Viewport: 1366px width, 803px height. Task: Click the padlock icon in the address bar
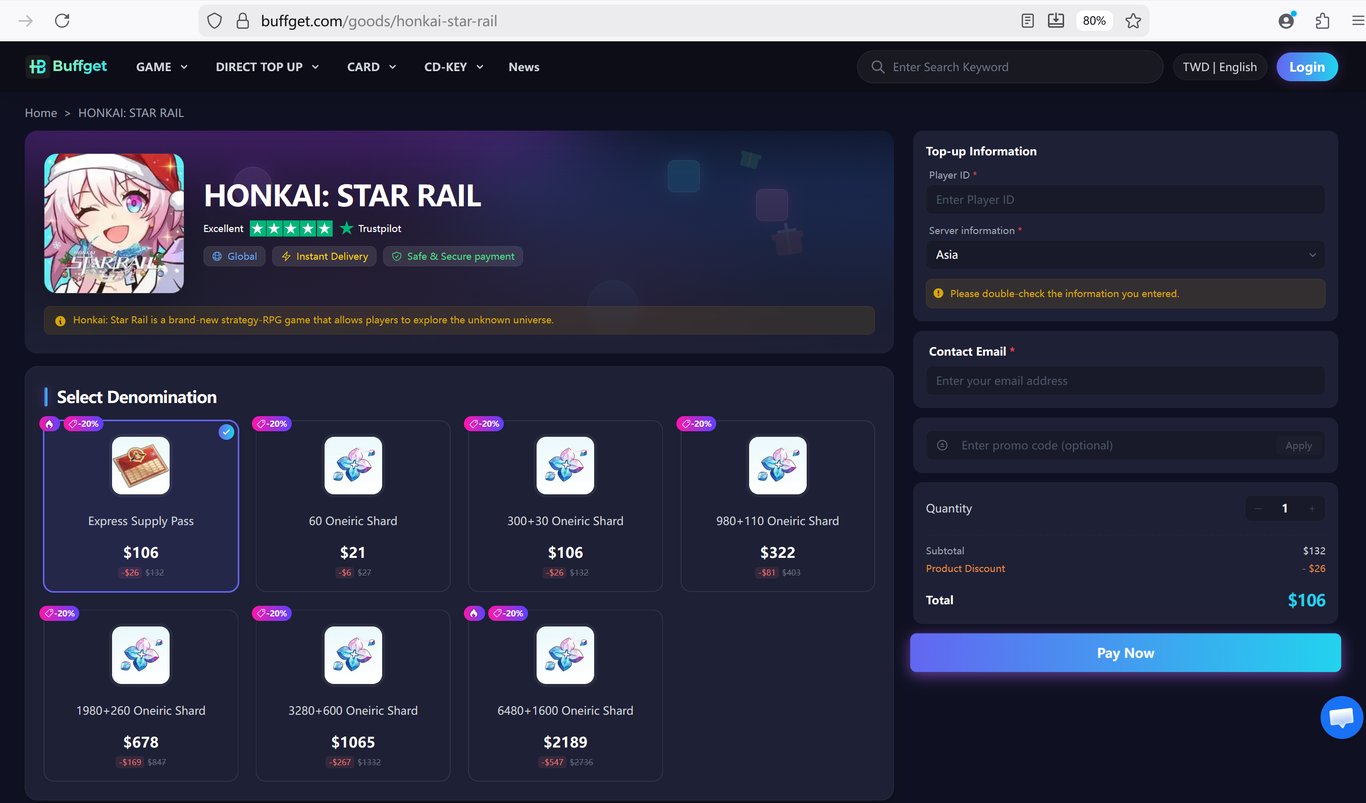241,21
